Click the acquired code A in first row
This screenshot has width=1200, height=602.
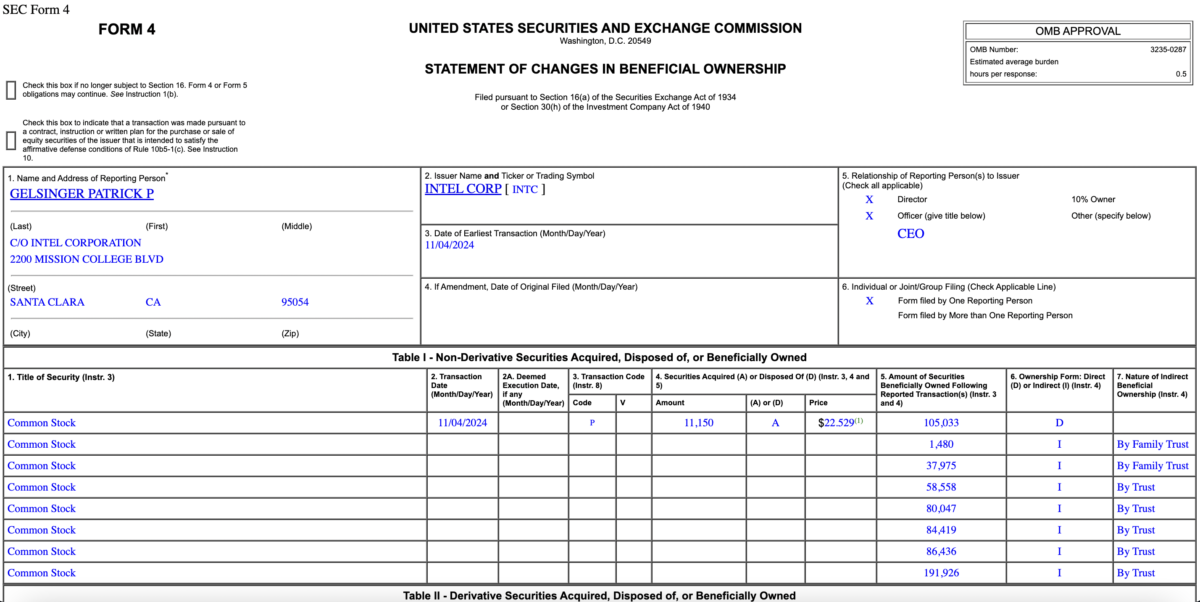pos(776,423)
